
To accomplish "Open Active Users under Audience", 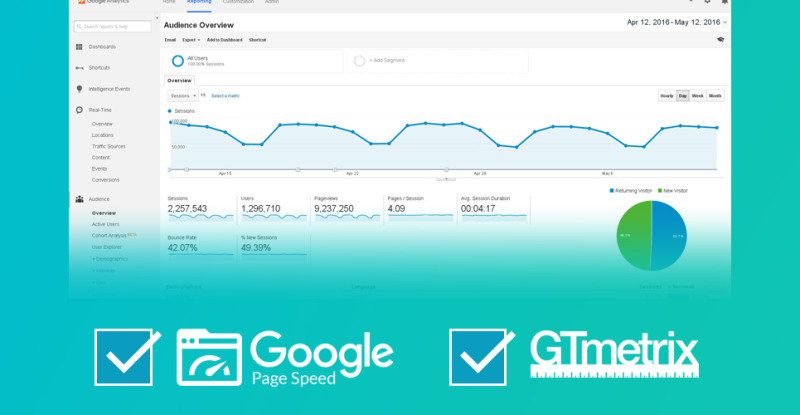I will coord(106,225).
